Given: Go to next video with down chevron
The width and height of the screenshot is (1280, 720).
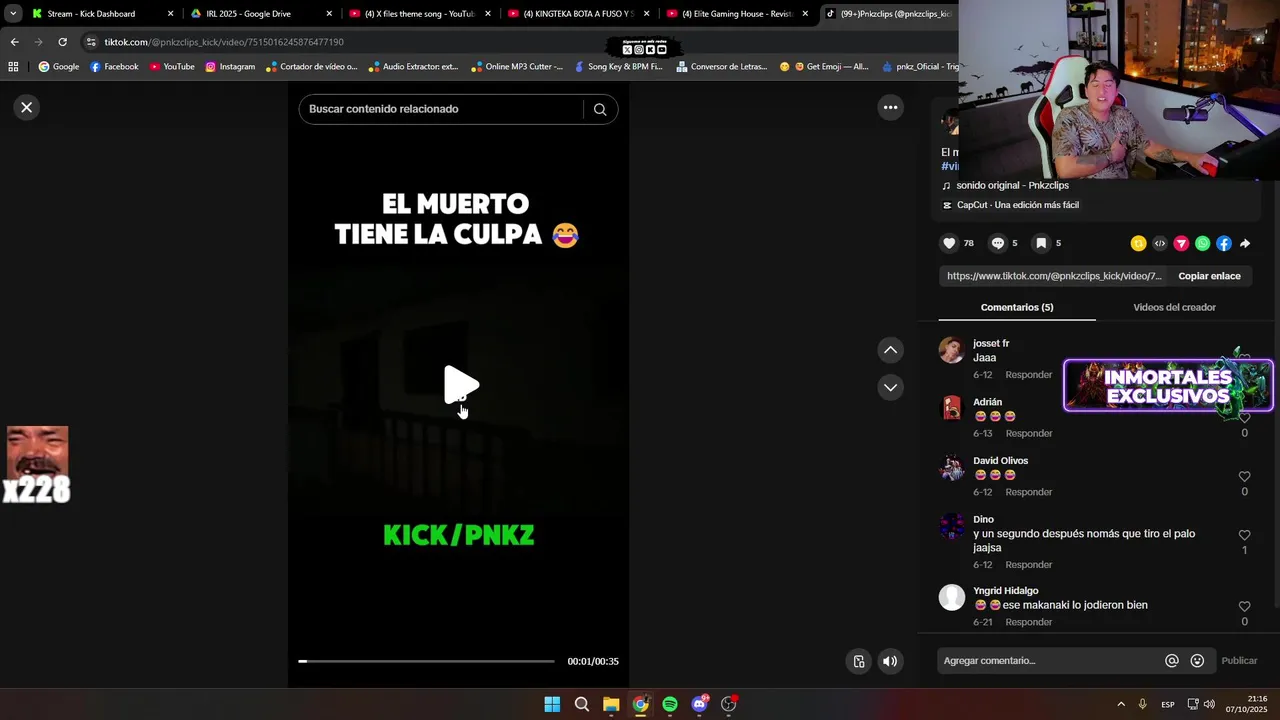Looking at the screenshot, I should tap(890, 387).
